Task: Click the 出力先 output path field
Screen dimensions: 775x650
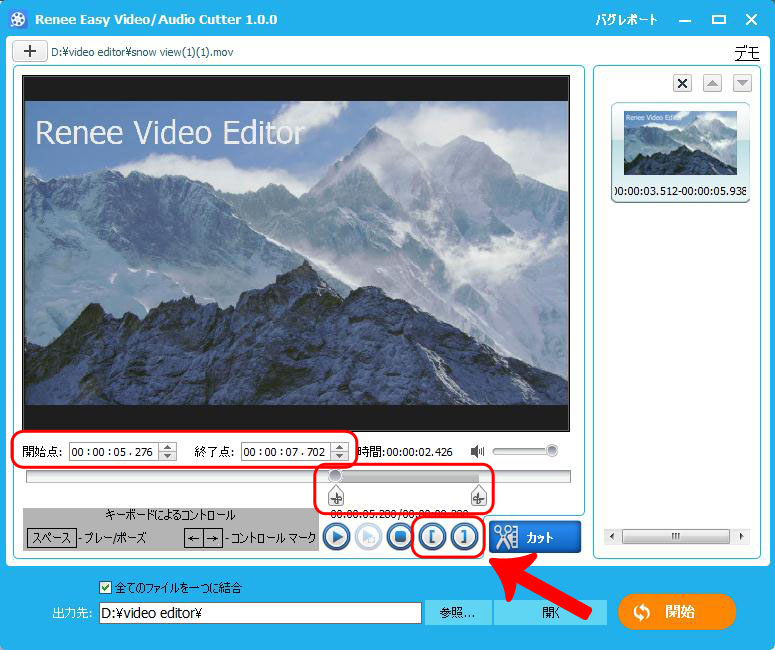Action: point(260,613)
